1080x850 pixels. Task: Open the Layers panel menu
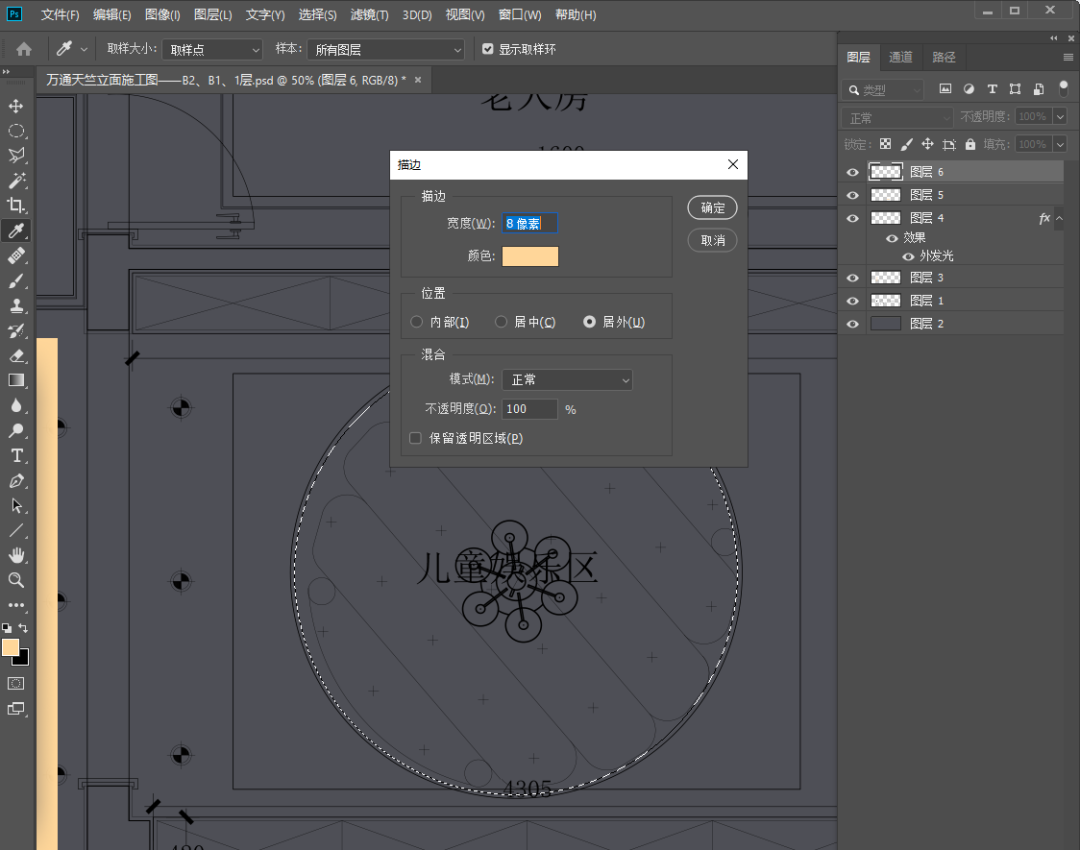[1068, 57]
